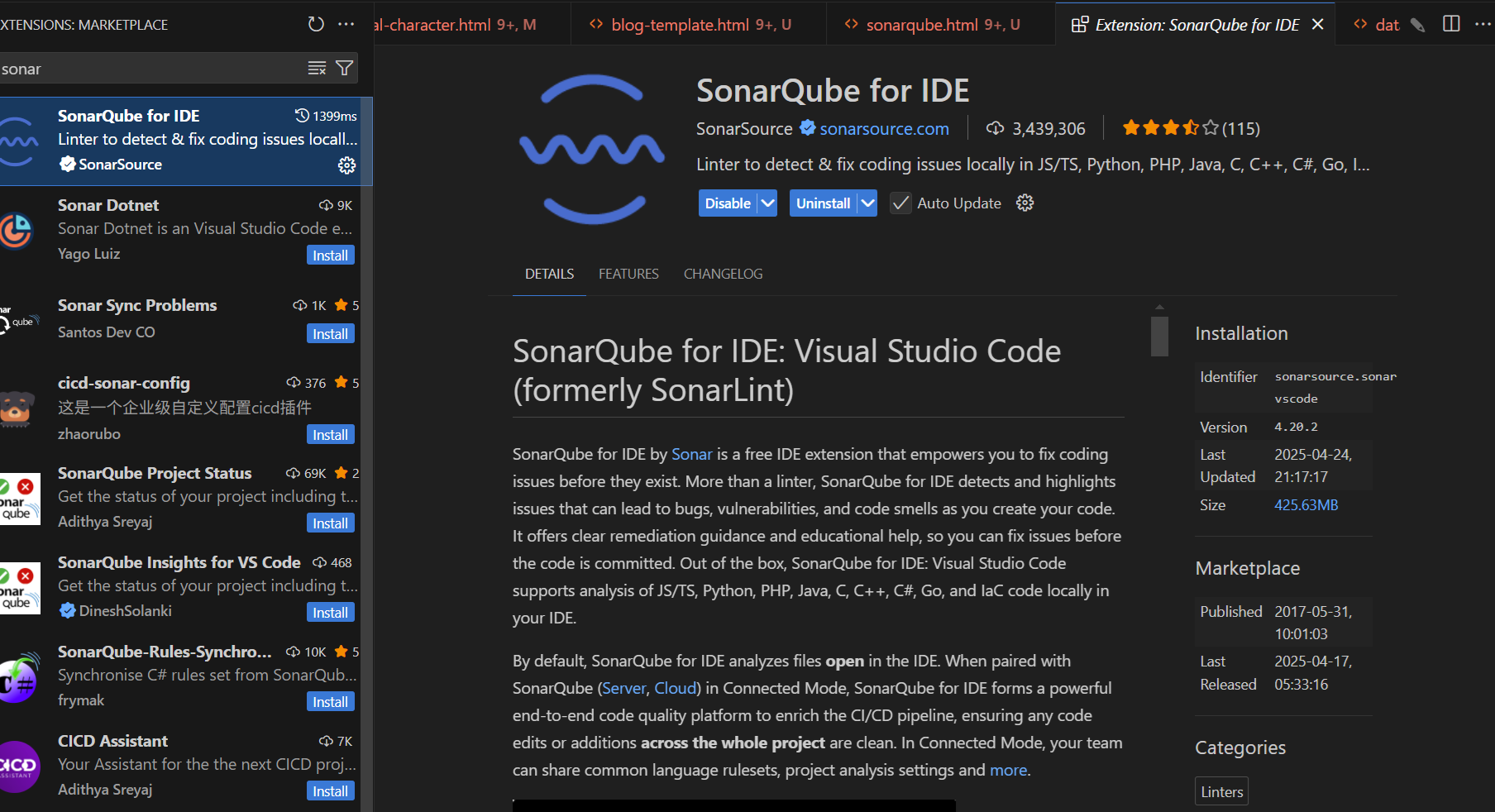
Task: Open the extensions filter menu
Action: pyautogui.click(x=345, y=69)
